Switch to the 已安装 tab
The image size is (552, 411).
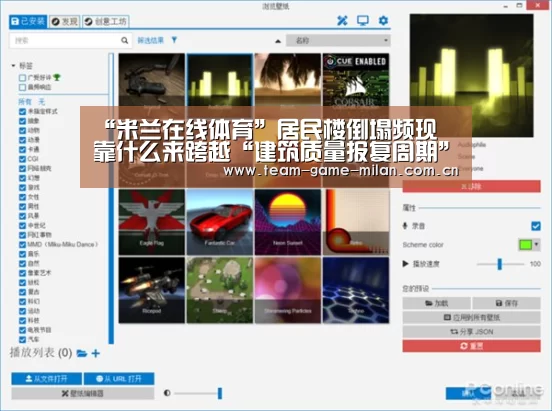pos(28,21)
